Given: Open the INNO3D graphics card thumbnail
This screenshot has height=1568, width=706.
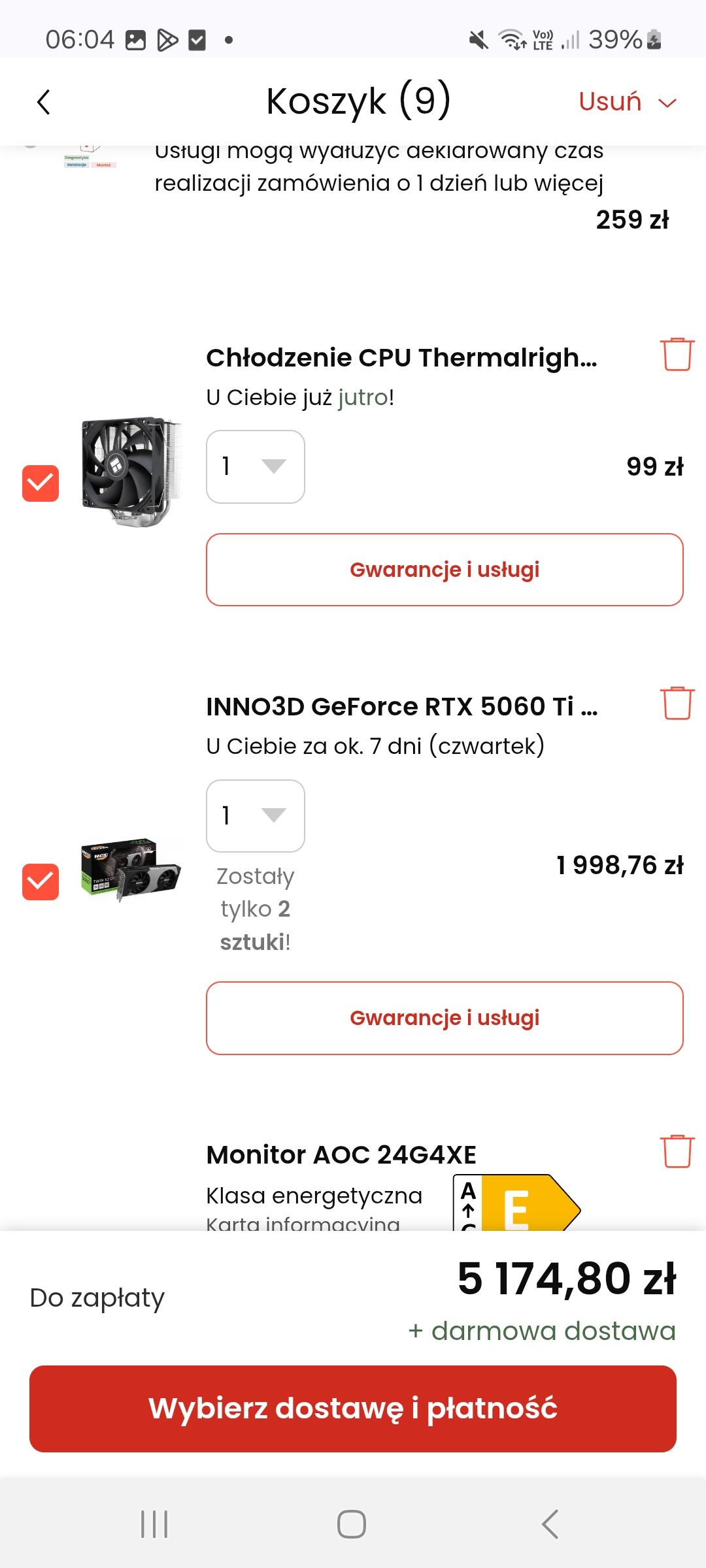Looking at the screenshot, I should click(131, 870).
